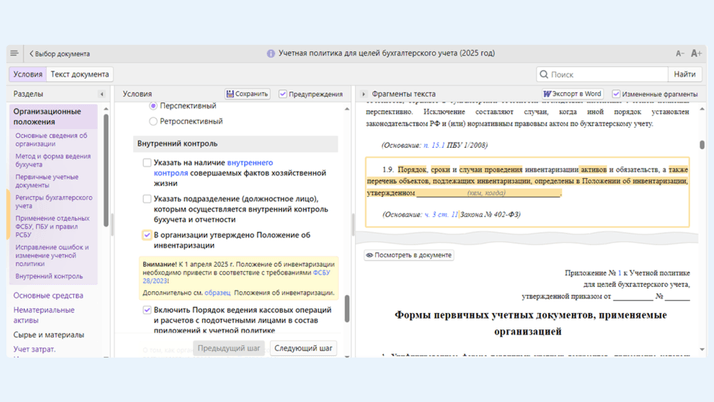Toggle Измененные фрагменты checkbox

pos(616,94)
